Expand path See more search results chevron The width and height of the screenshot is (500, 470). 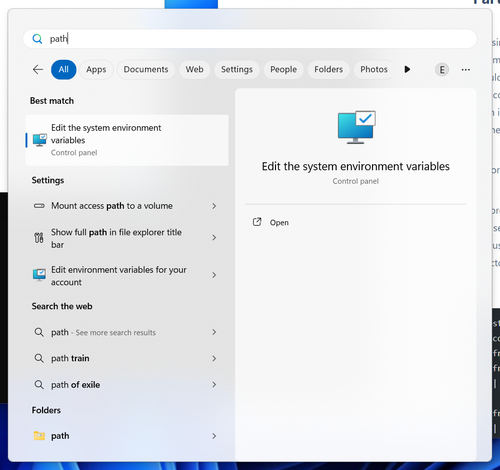click(214, 332)
